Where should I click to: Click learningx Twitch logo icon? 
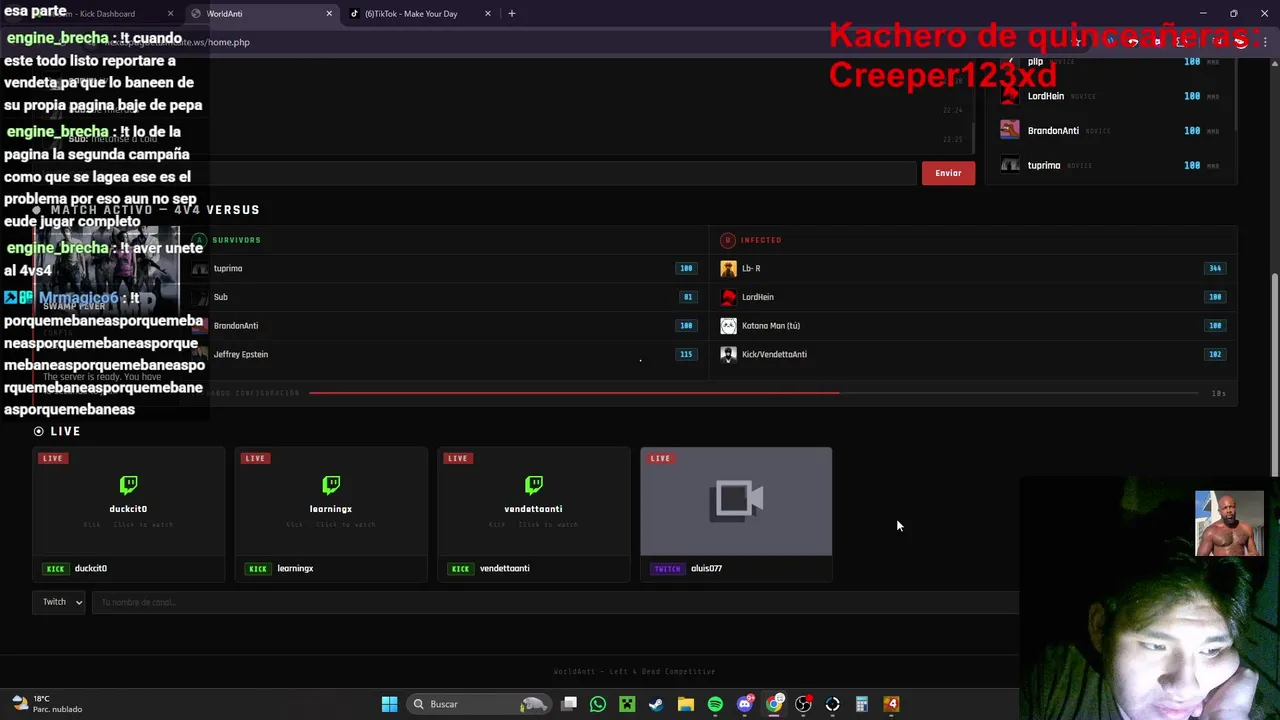click(331, 485)
